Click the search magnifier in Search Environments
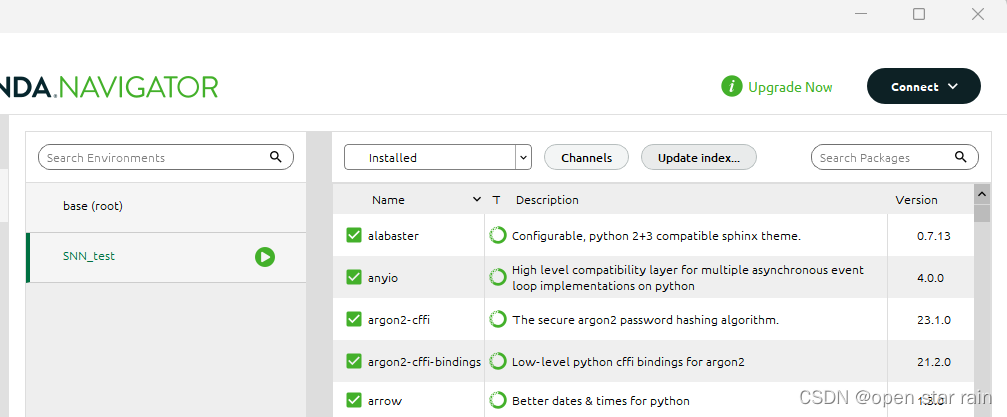 point(275,157)
